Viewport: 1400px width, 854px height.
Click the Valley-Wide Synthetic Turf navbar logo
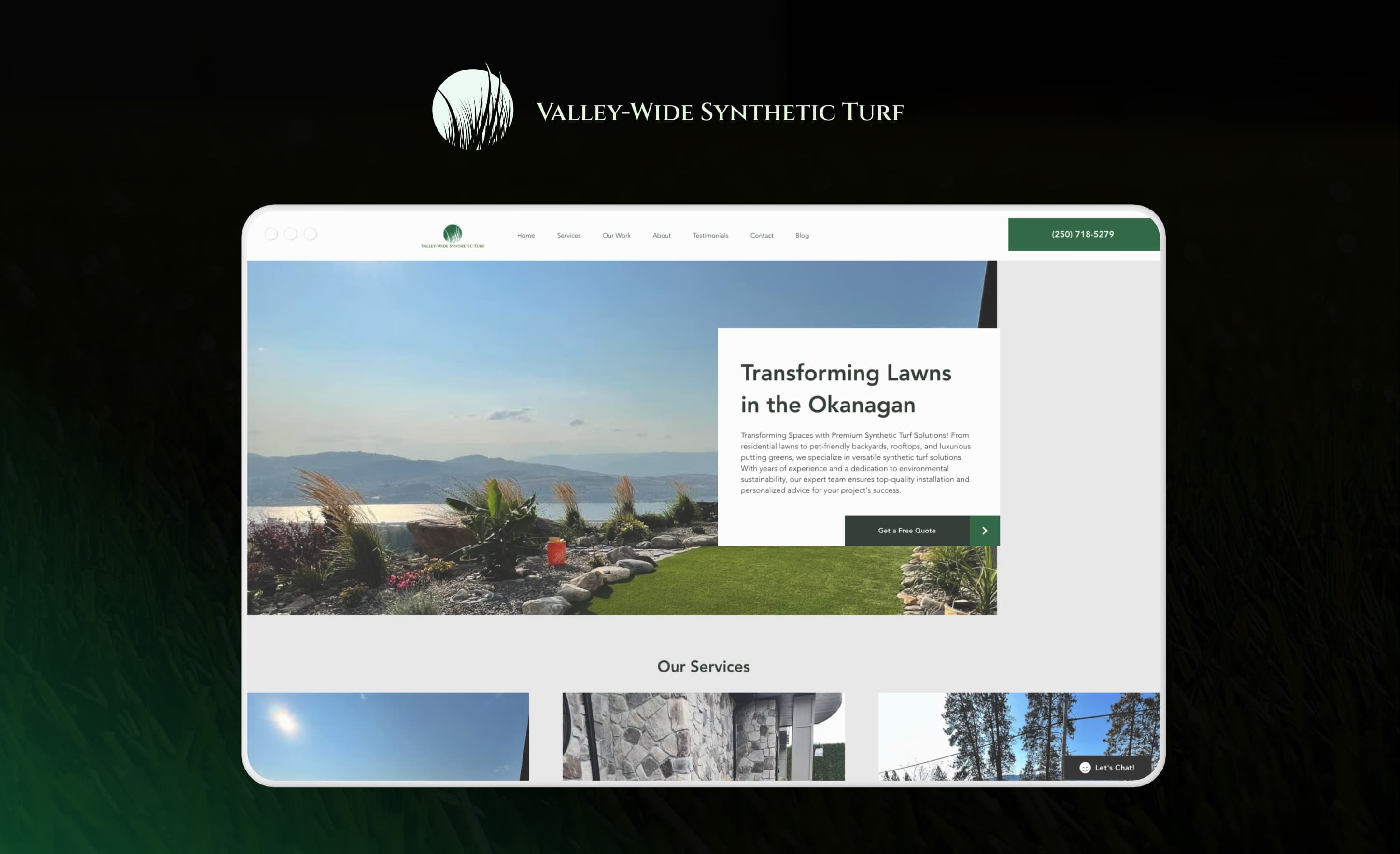[x=453, y=236]
